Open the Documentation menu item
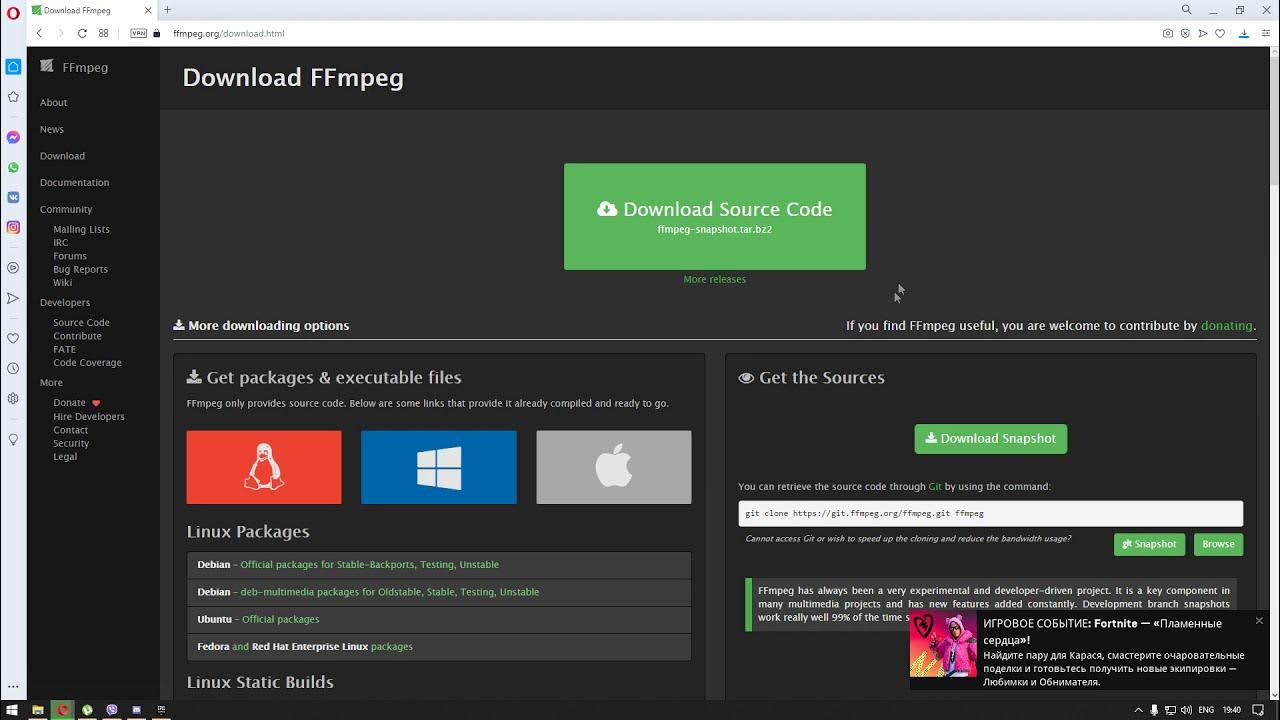1280x720 pixels. click(74, 183)
